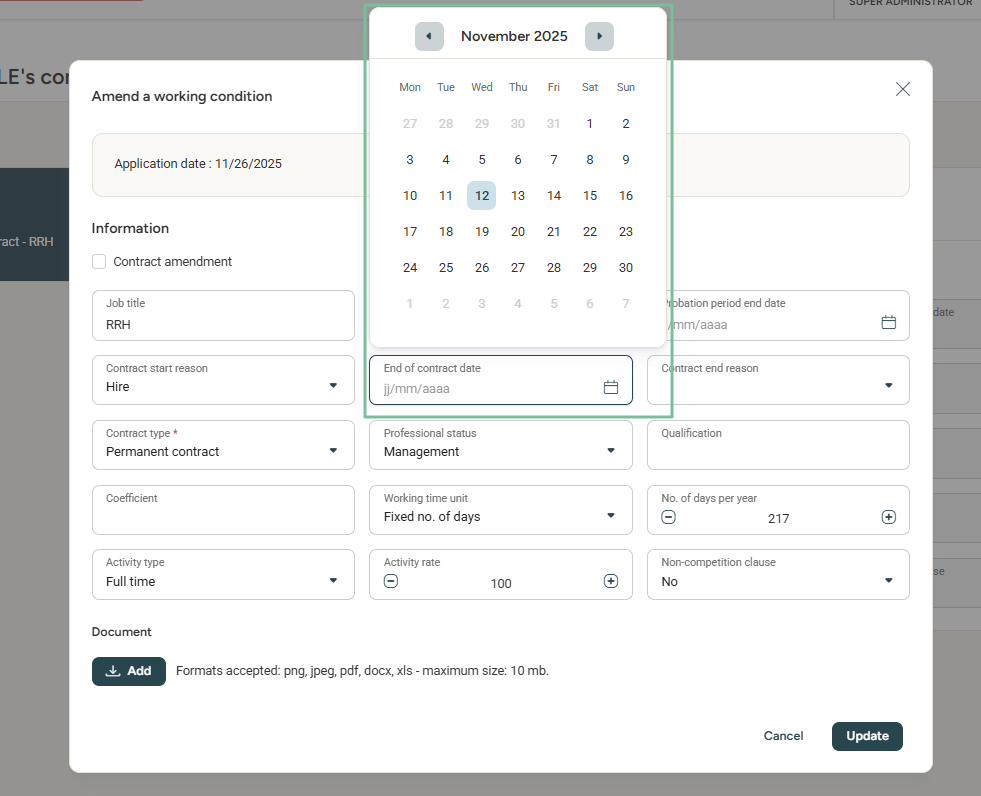Go to previous month in calendar
The image size is (981, 796).
pos(429,37)
